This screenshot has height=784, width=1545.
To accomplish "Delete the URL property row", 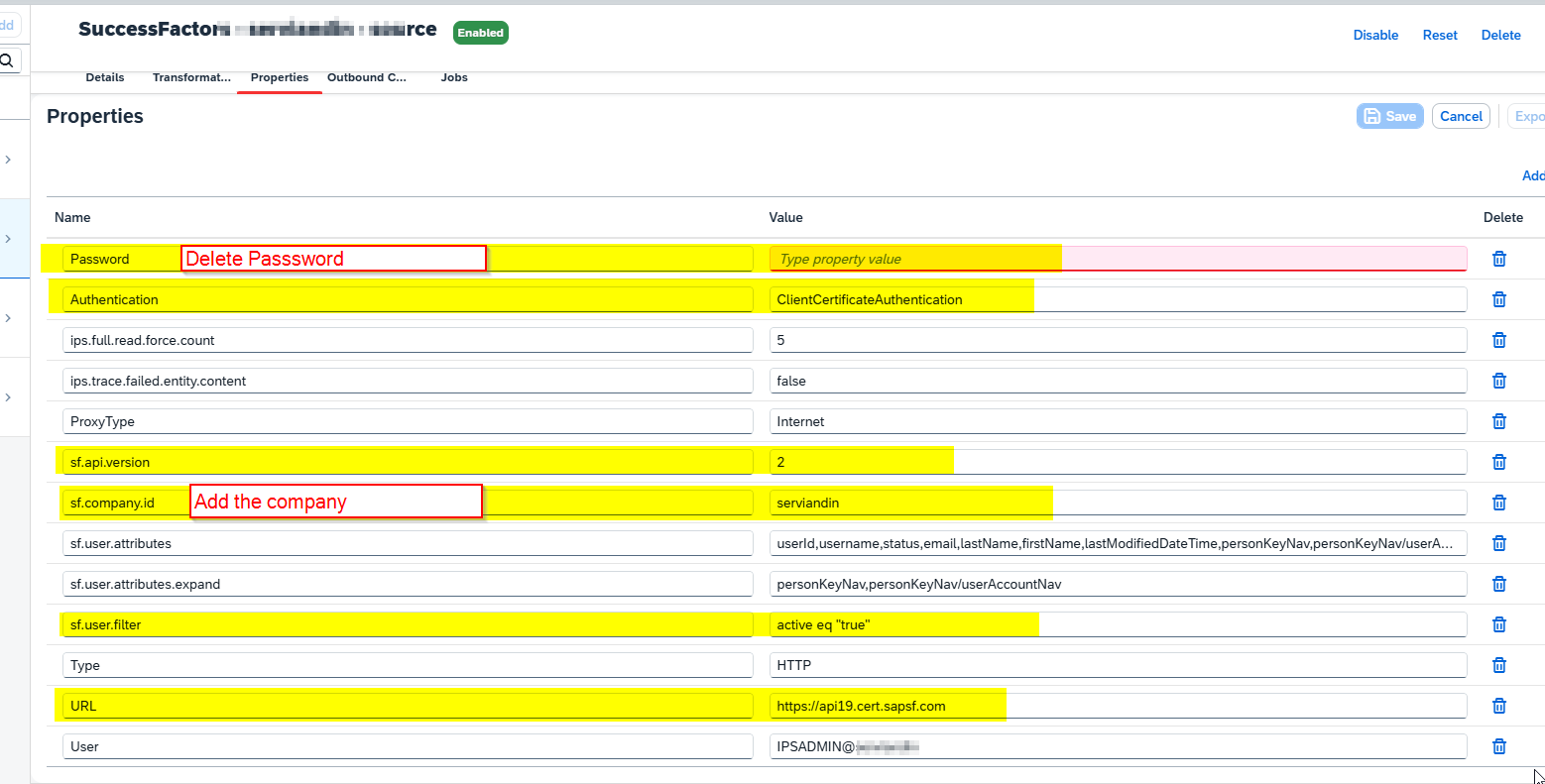I will (1499, 706).
